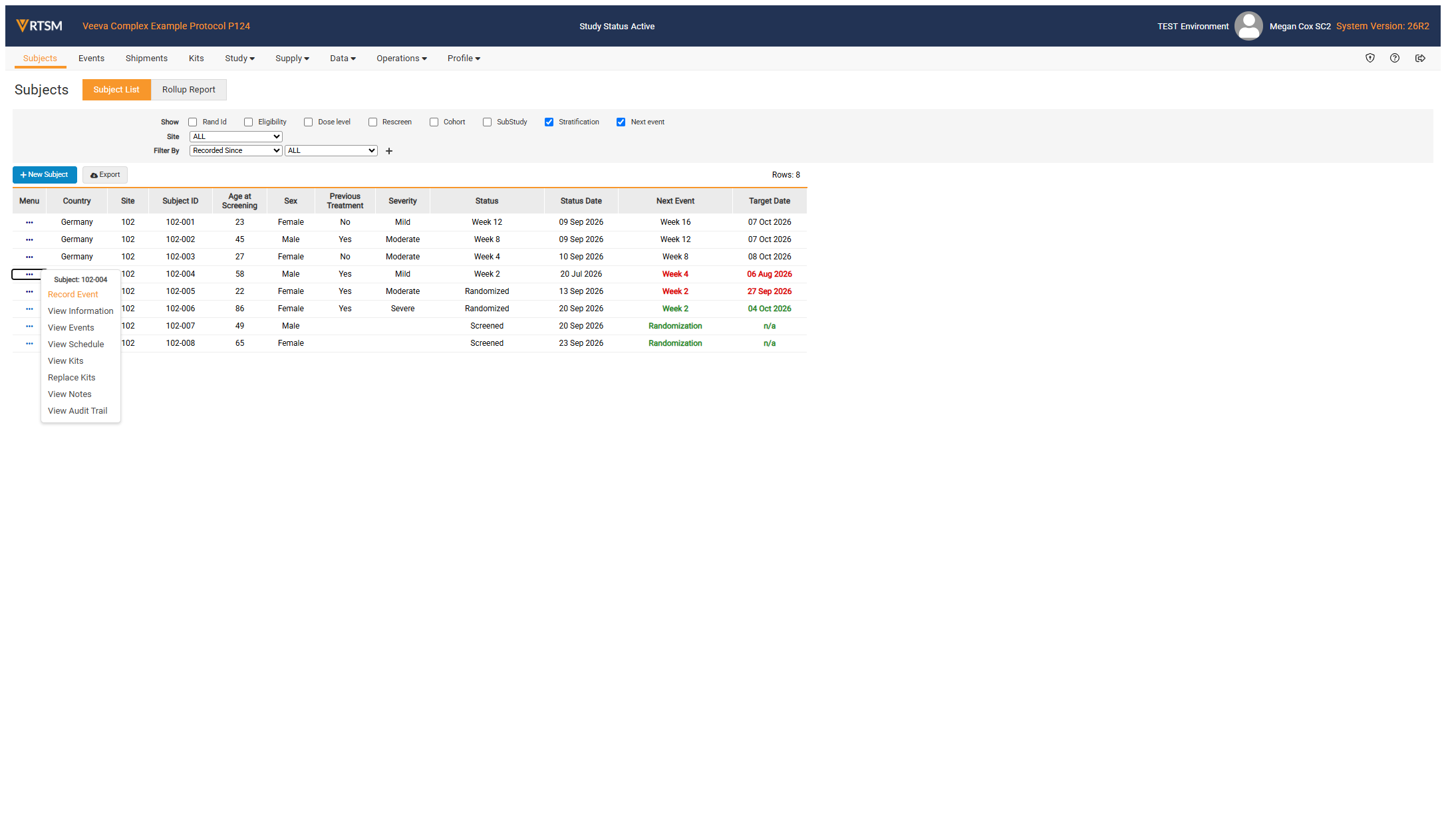Open the menu dots for subject 102-006
Image resolution: width=1446 pixels, height=840 pixels.
tap(29, 309)
